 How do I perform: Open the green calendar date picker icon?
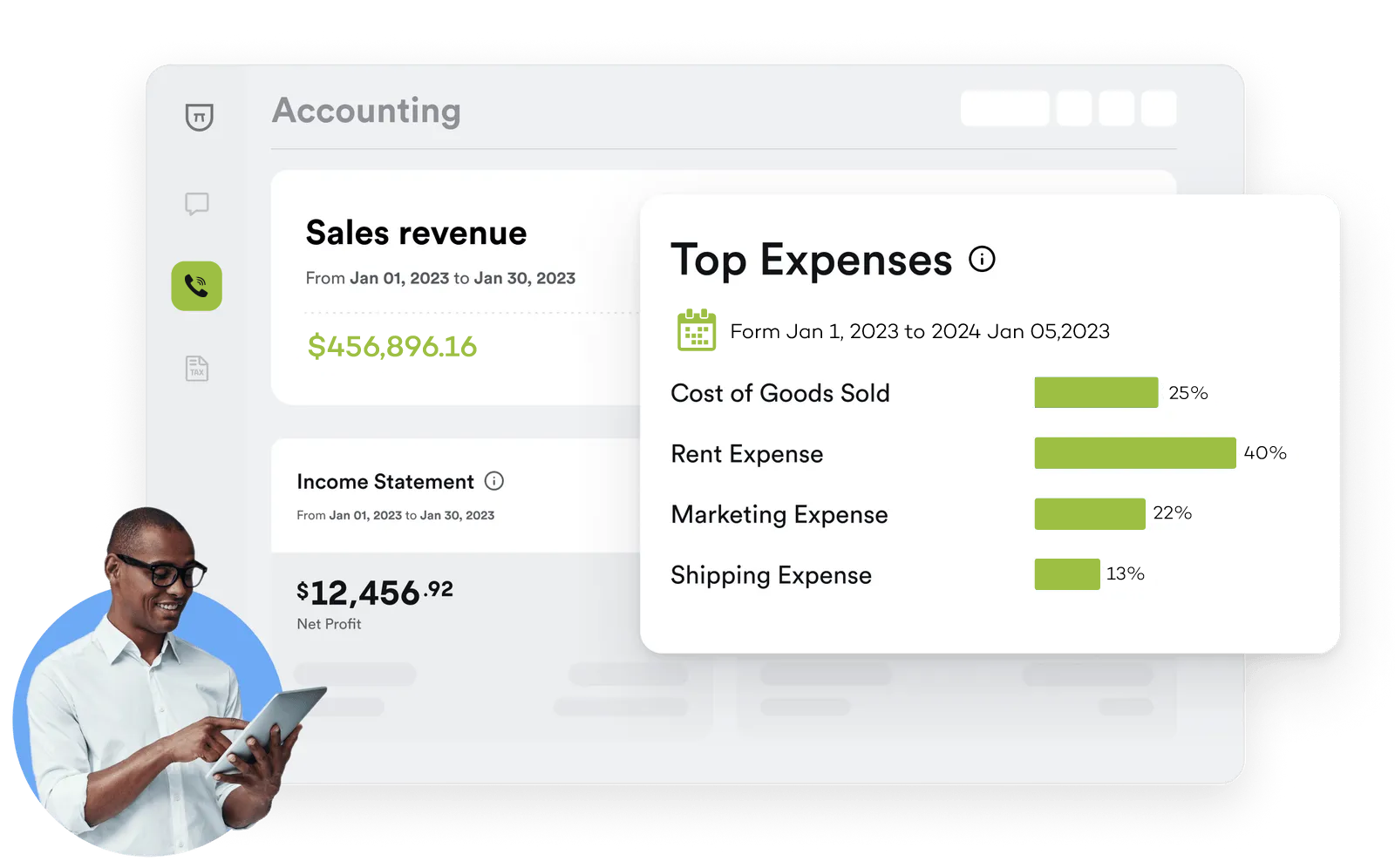click(x=697, y=330)
